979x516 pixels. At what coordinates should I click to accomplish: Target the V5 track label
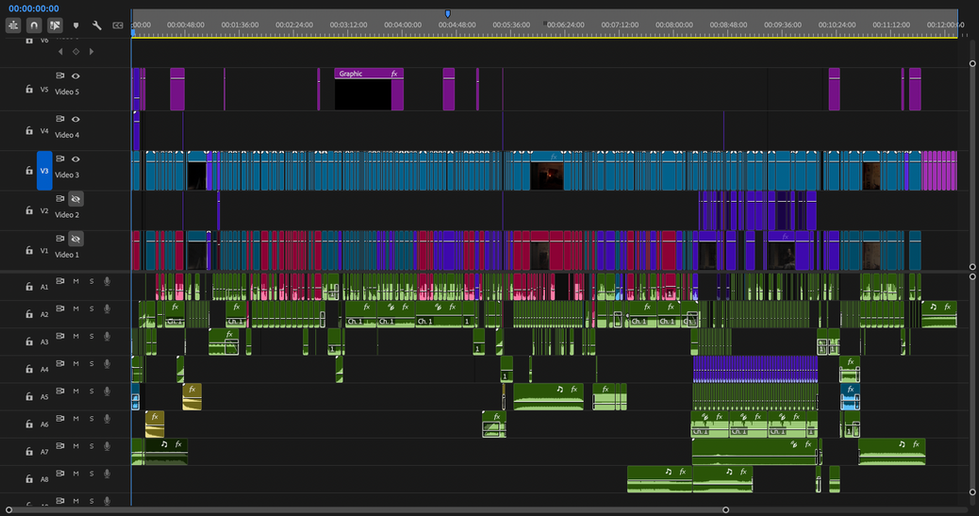(x=44, y=89)
